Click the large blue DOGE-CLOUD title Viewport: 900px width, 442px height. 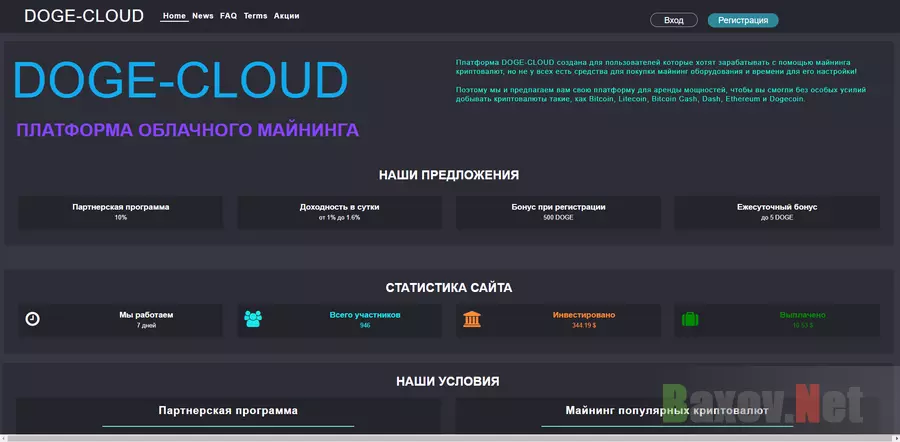point(181,80)
